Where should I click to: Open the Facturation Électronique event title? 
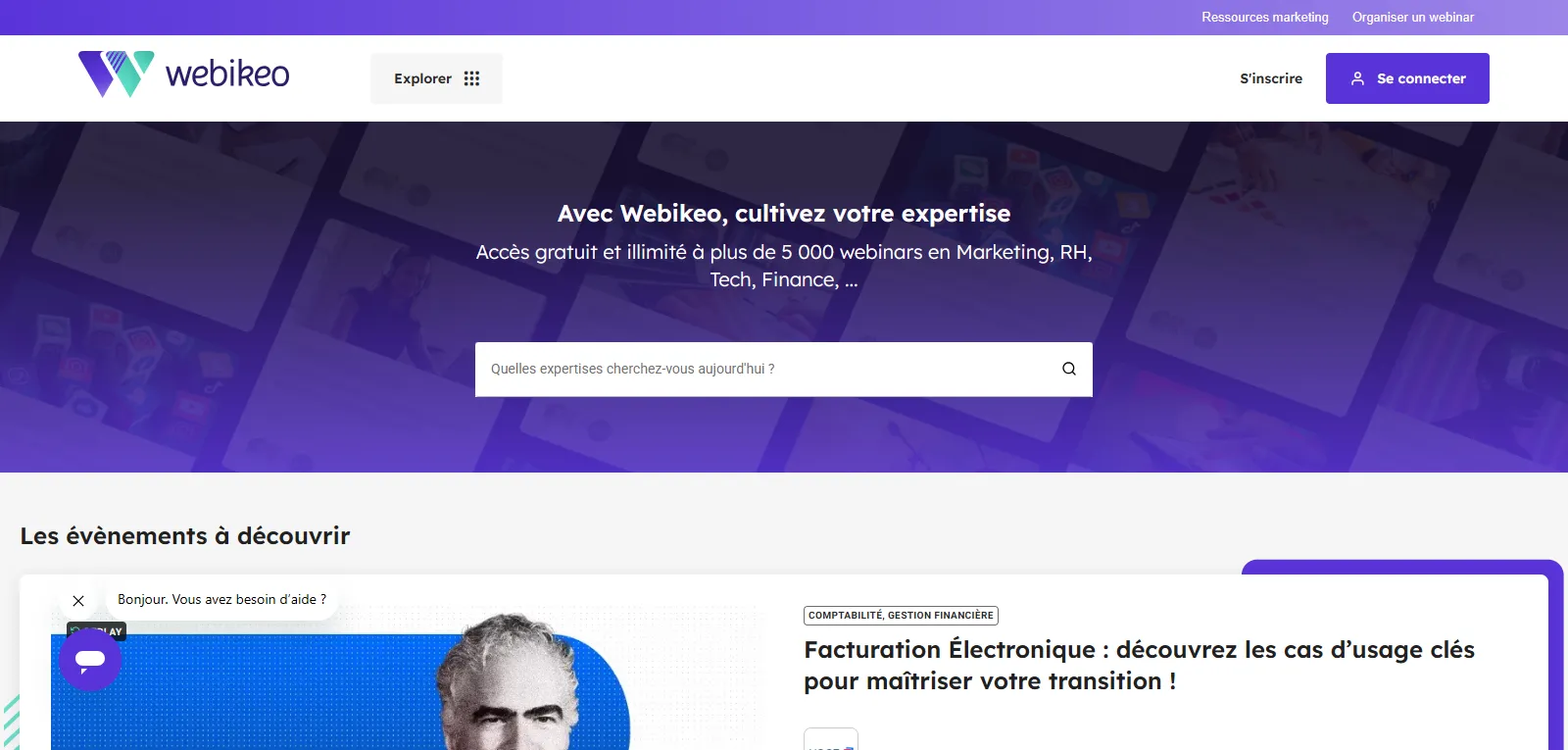pos(1139,665)
